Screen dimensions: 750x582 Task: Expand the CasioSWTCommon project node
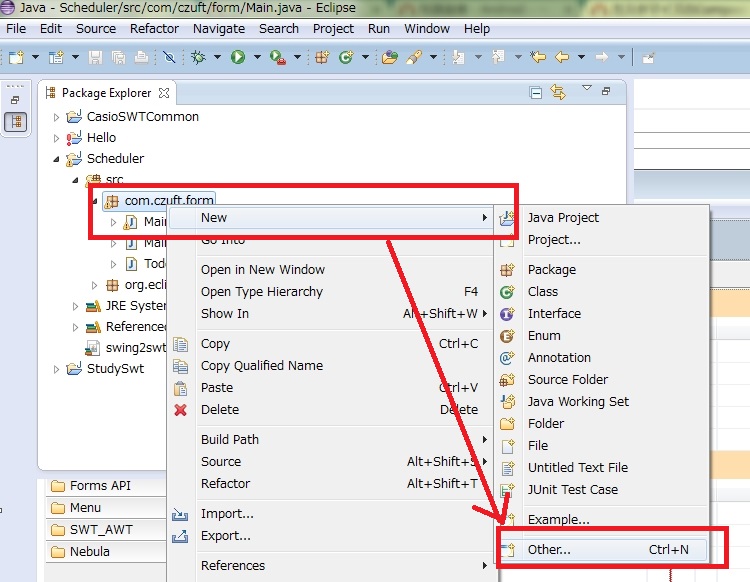[57, 117]
